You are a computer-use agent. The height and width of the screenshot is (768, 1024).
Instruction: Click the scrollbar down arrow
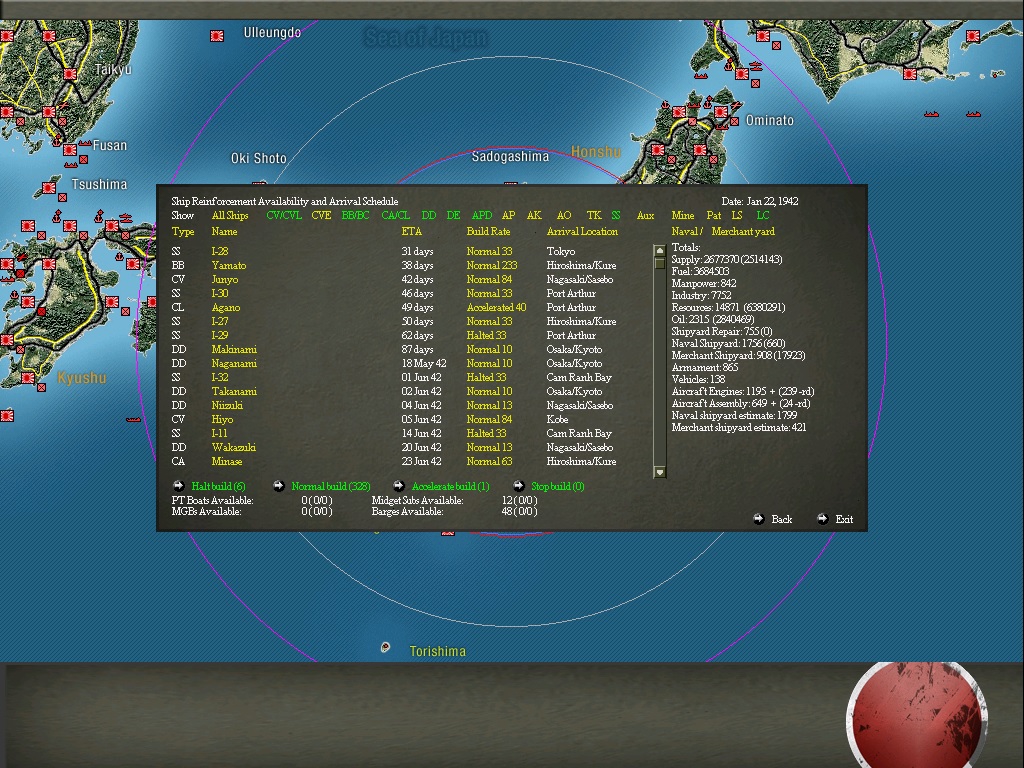658,470
